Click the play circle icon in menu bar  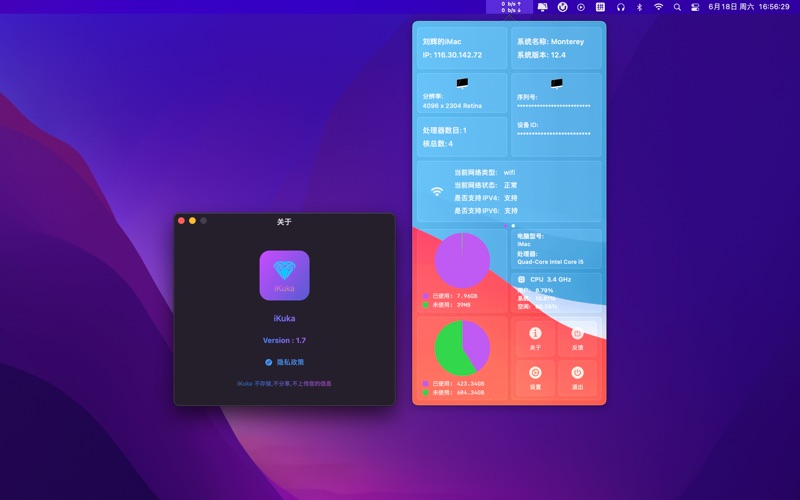tap(581, 7)
